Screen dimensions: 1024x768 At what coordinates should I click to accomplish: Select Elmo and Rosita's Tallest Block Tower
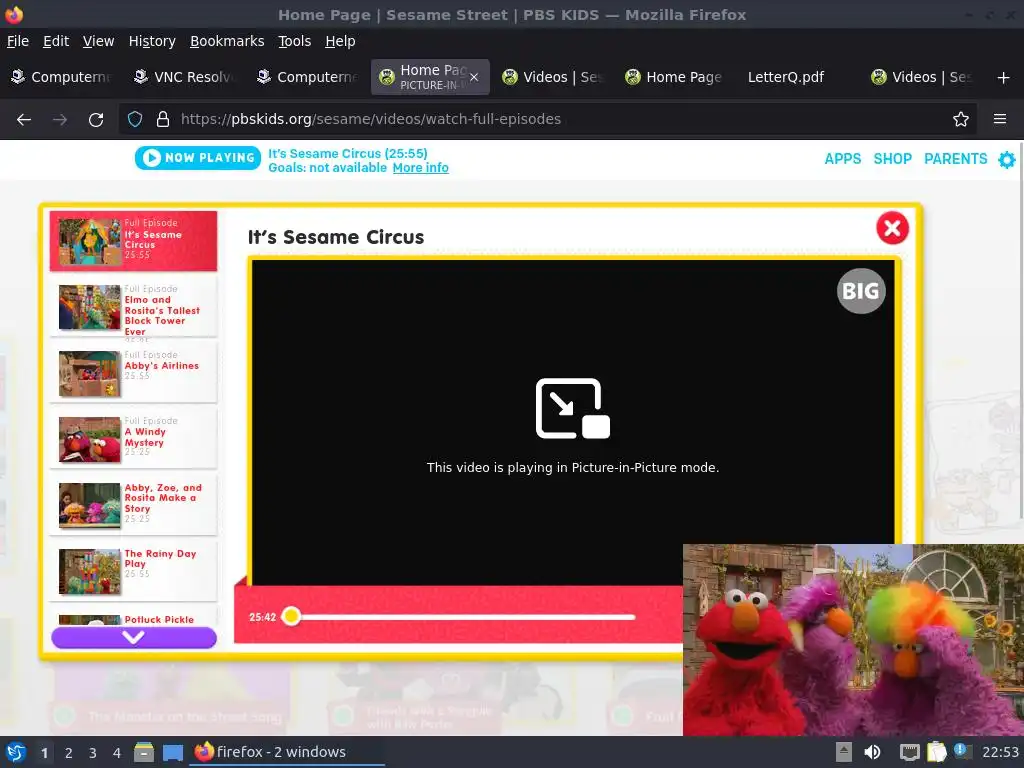(x=133, y=307)
